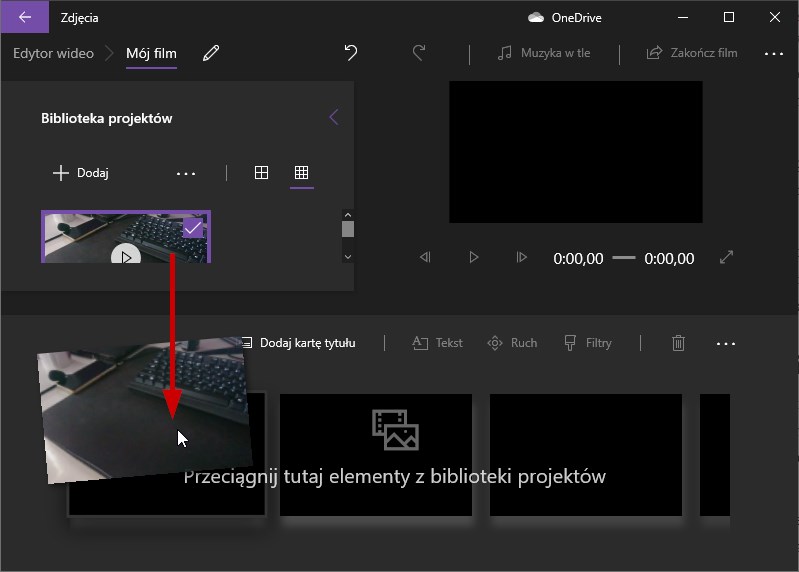Maximize the Zdjęcia window
Image resolution: width=799 pixels, height=572 pixels.
(729, 17)
